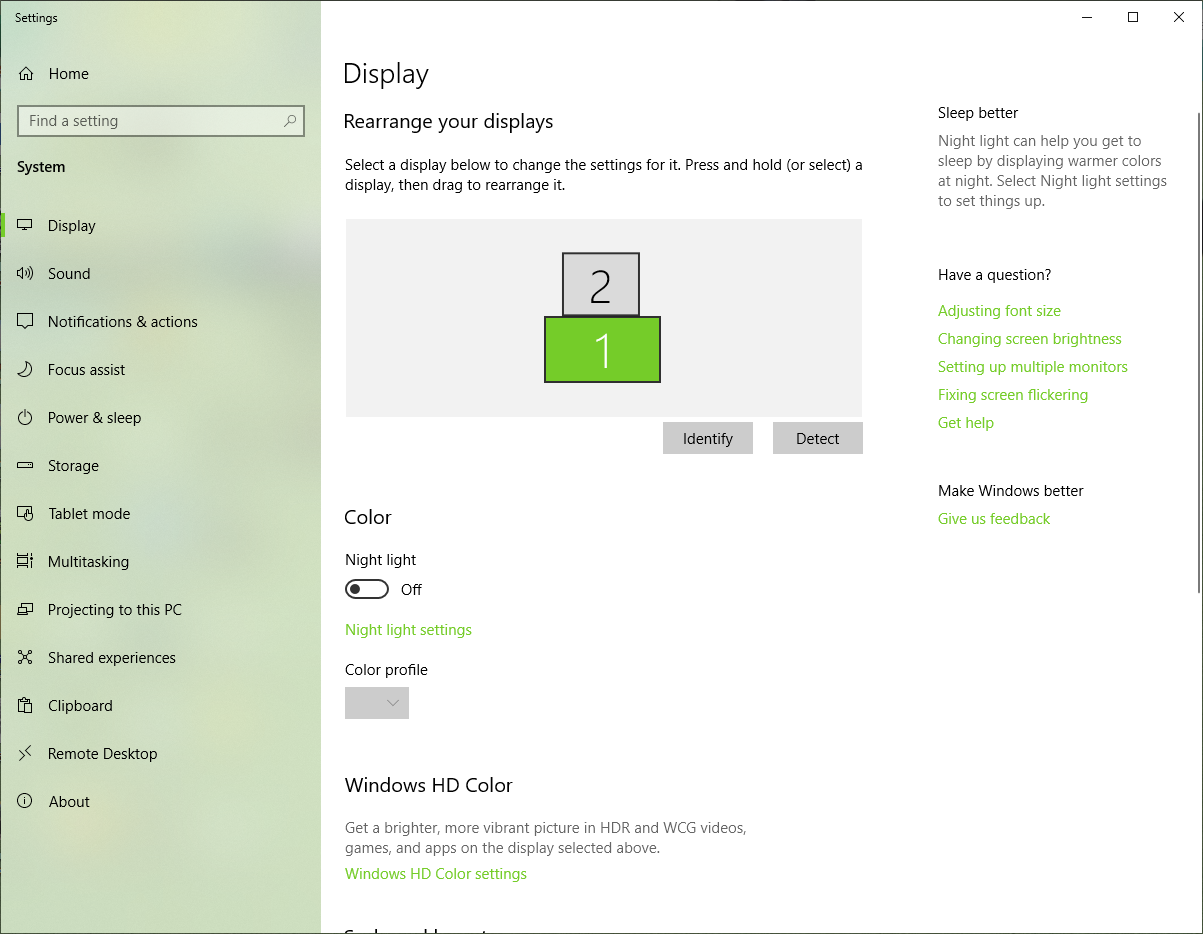Click the Shared experiences icon
This screenshot has height=934, width=1203.
[x=26, y=658]
